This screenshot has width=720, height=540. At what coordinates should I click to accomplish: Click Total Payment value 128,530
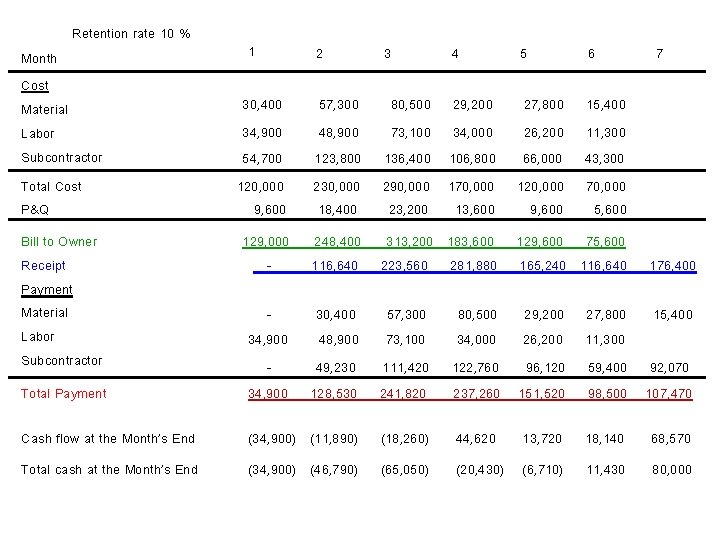click(x=334, y=394)
